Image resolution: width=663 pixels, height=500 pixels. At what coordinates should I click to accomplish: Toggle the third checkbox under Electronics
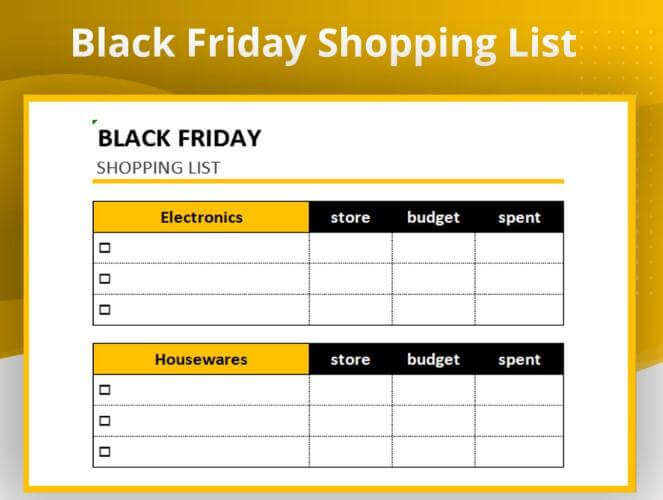coord(104,310)
